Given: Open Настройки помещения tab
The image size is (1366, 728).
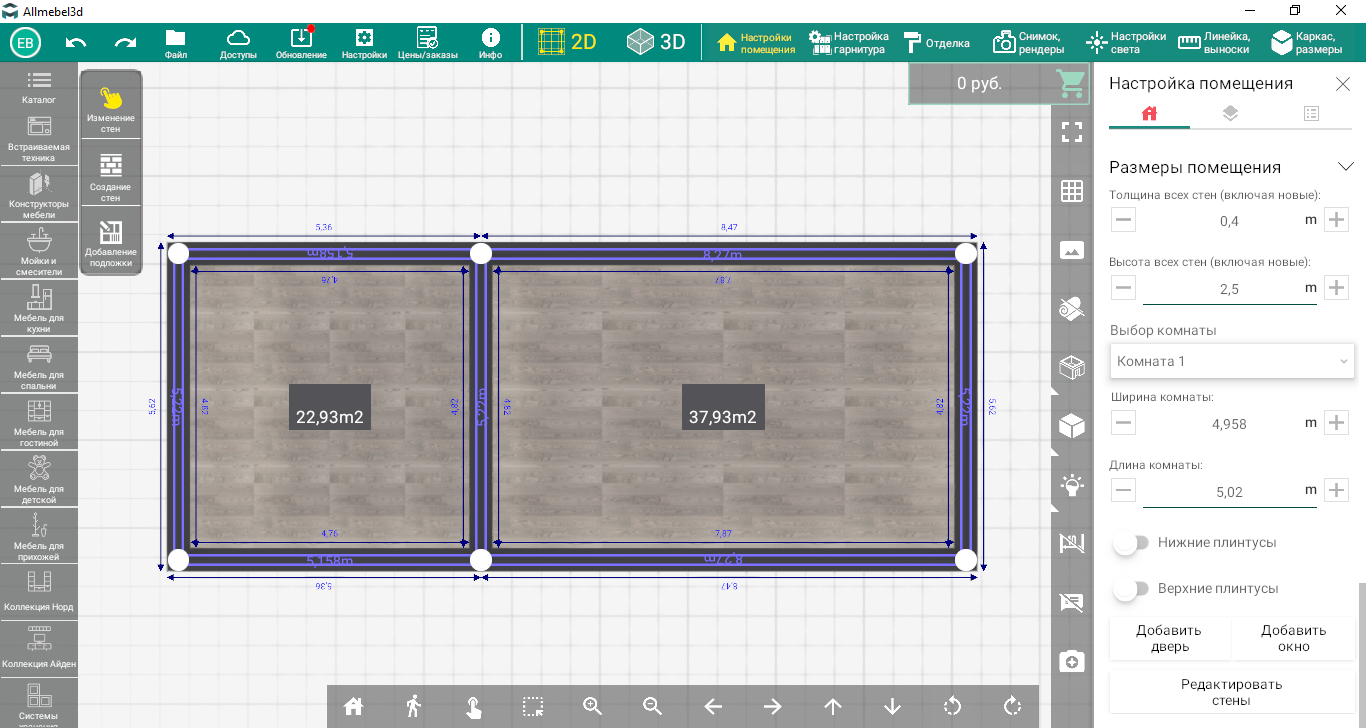Looking at the screenshot, I should [757, 43].
